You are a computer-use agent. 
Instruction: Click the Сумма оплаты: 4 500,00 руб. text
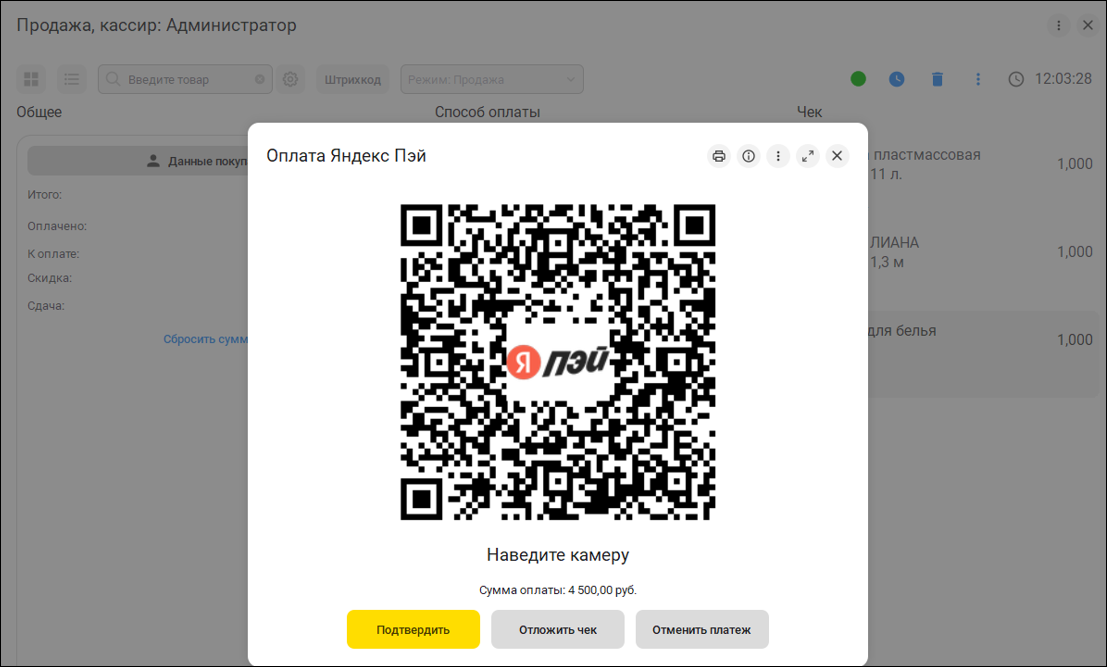558,590
